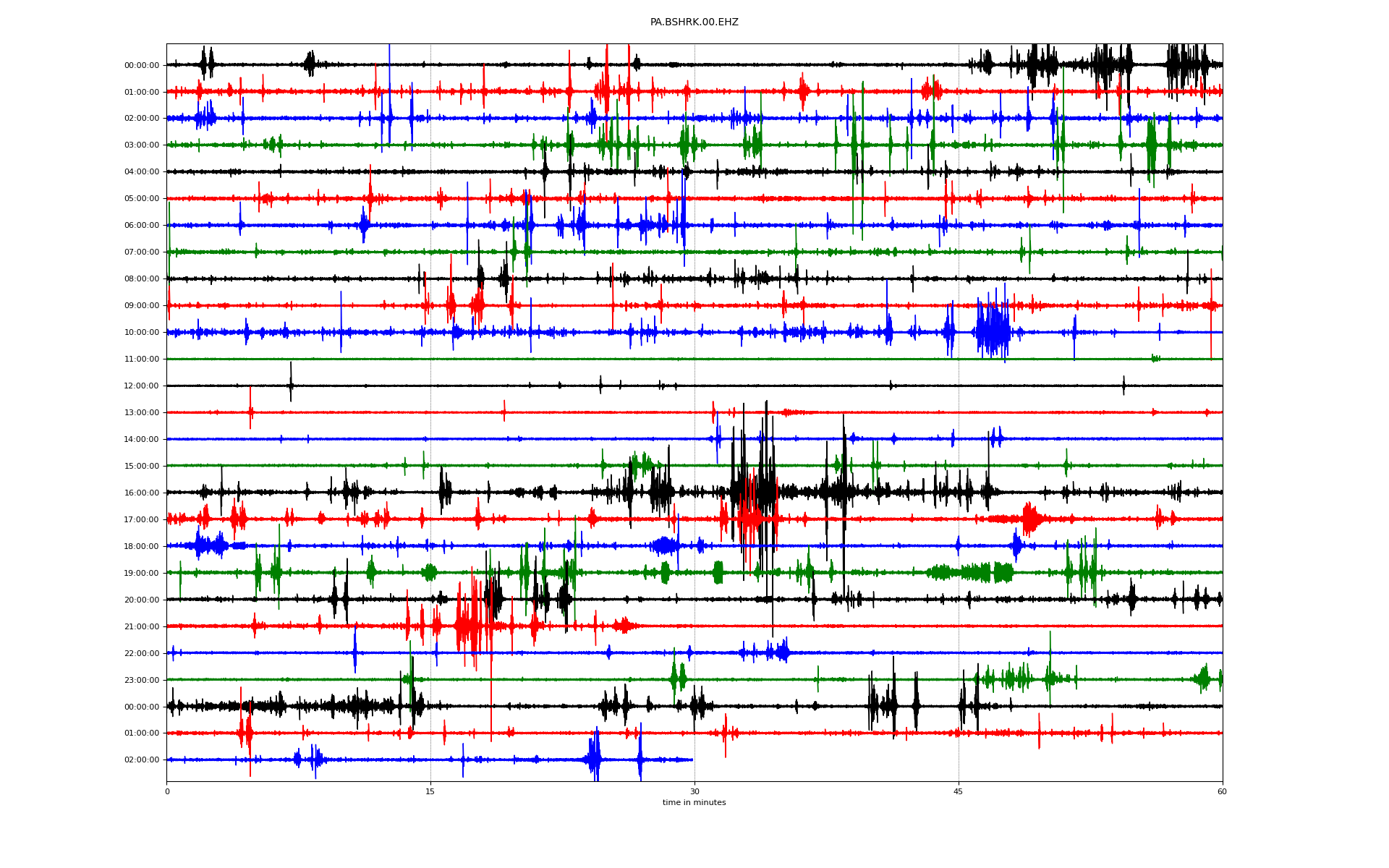The width and height of the screenshot is (1389, 868).
Task: Select the 21:00:00 row label
Action: 142,627
